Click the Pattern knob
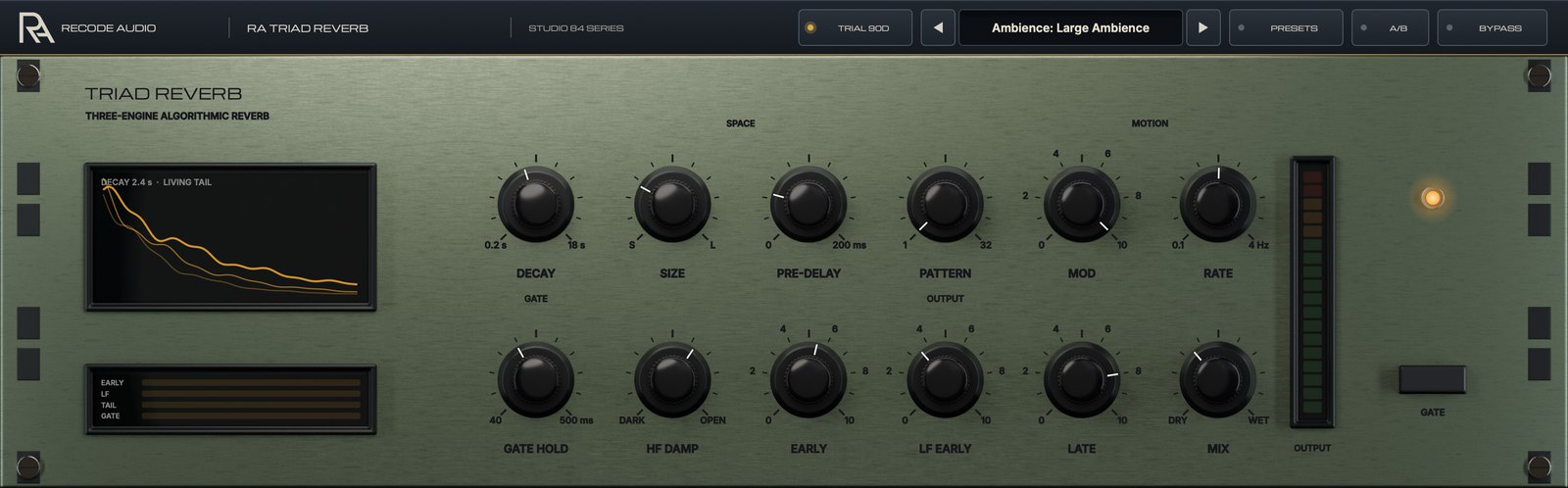Image resolution: width=1568 pixels, height=488 pixels. point(945,204)
